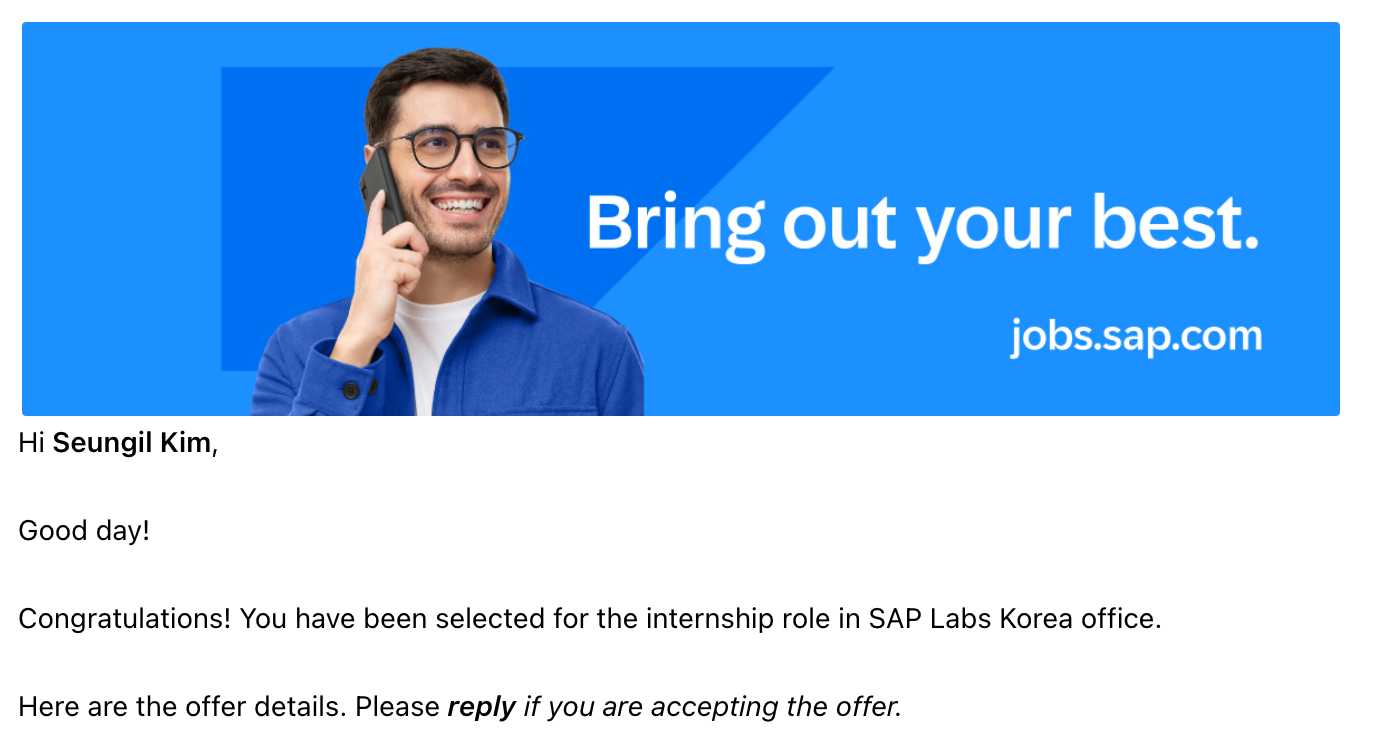The width and height of the screenshot is (1390, 754).
Task: Click the bold name "Seungil Kim"
Action: tap(131, 443)
